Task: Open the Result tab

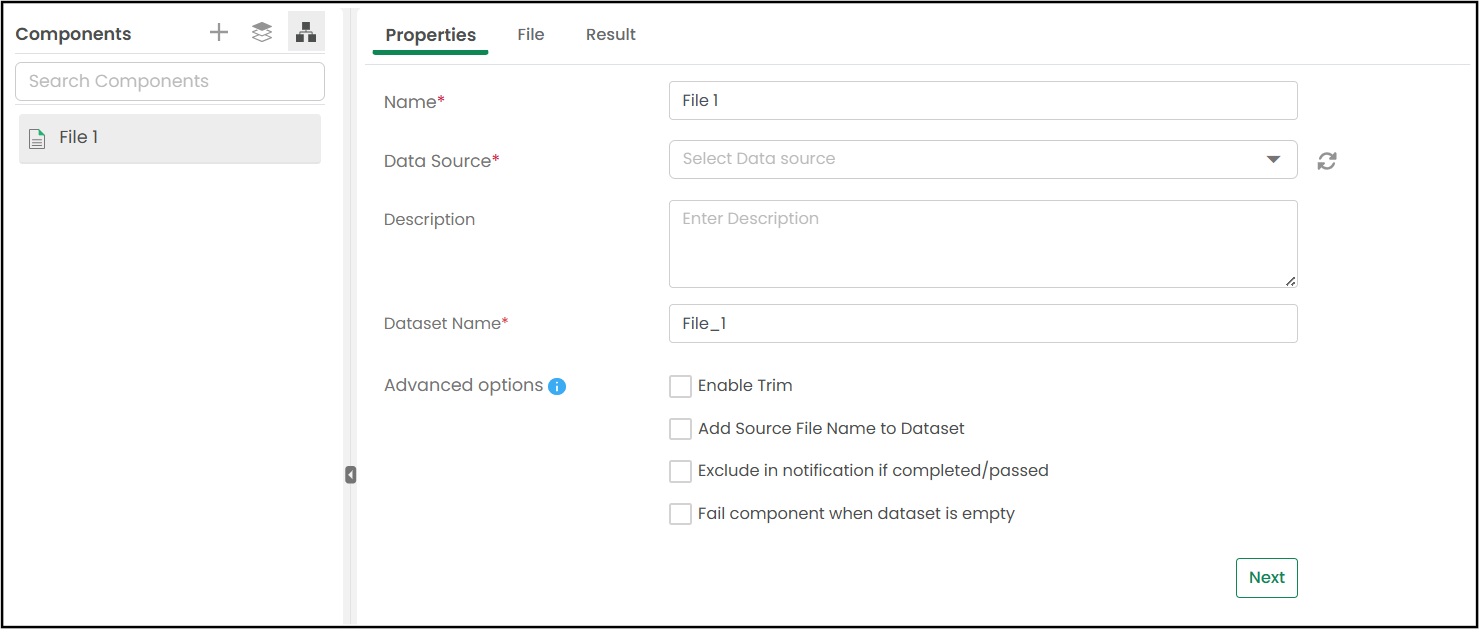Action: [611, 35]
